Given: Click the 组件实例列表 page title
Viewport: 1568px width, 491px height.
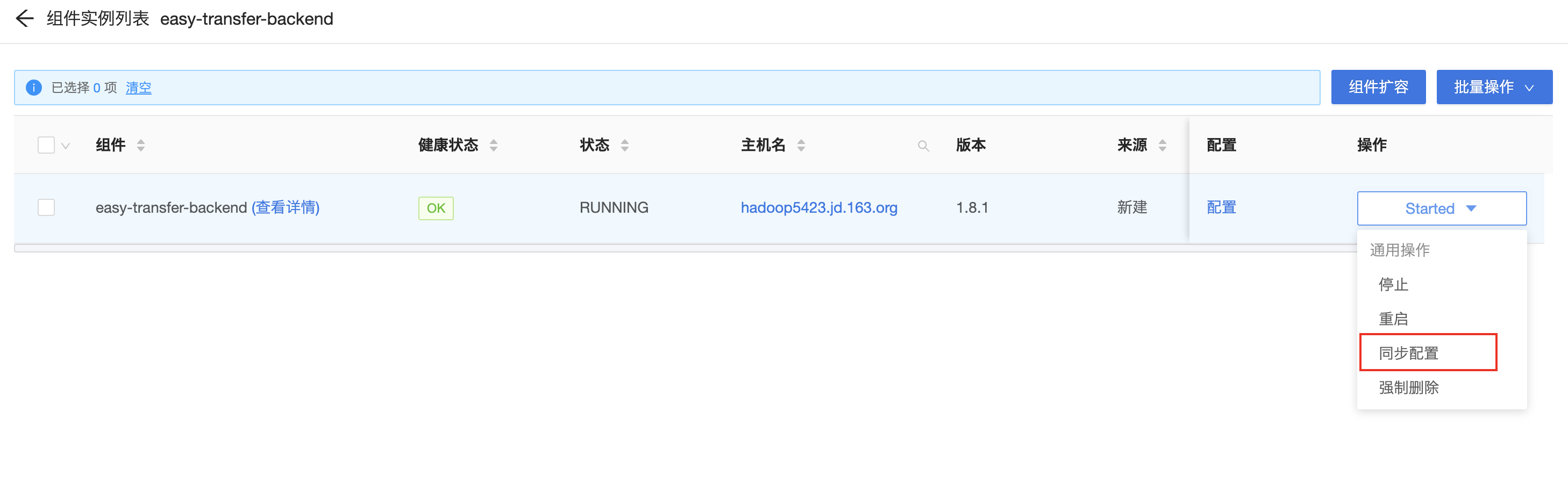Looking at the screenshot, I should click(97, 19).
